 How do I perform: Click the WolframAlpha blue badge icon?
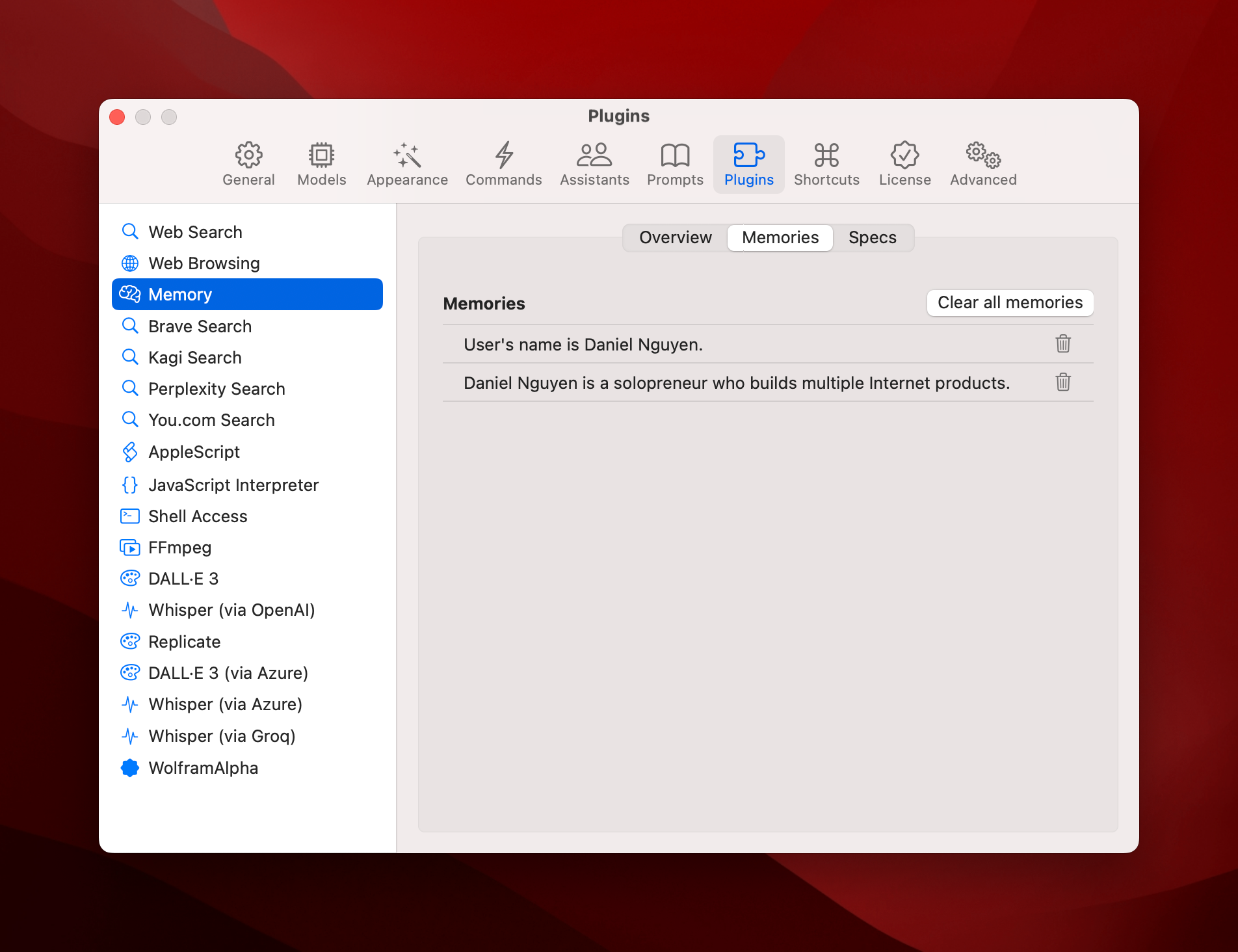tap(130, 768)
